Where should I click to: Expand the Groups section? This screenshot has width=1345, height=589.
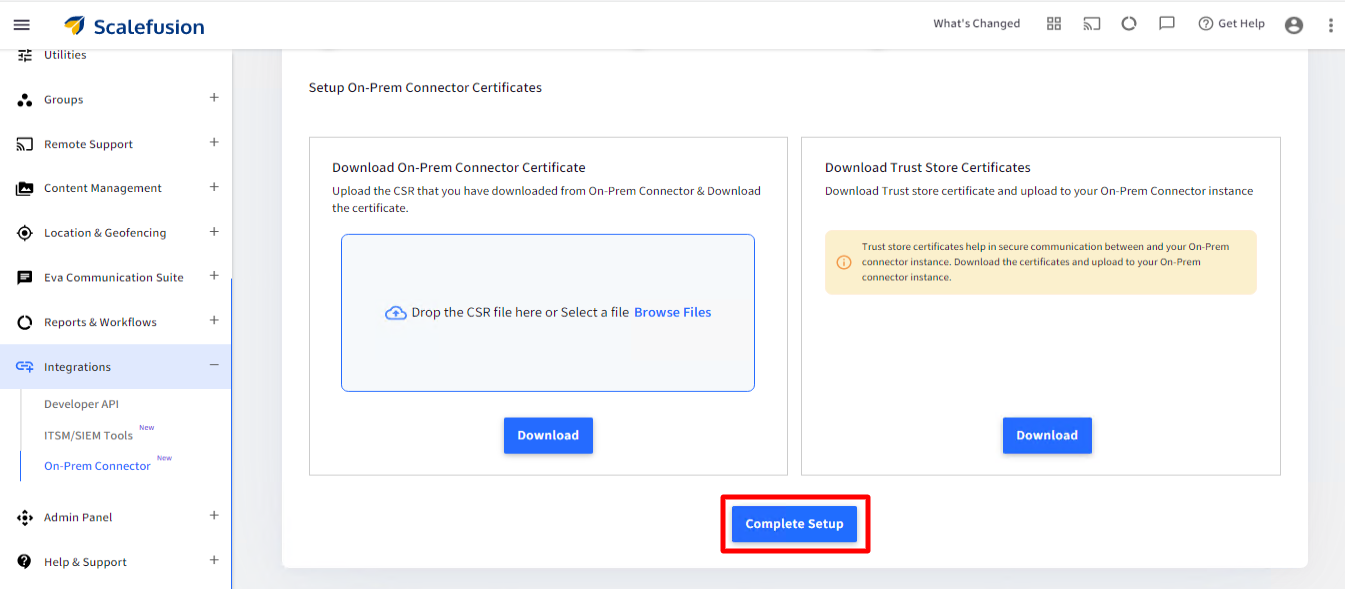tap(214, 98)
